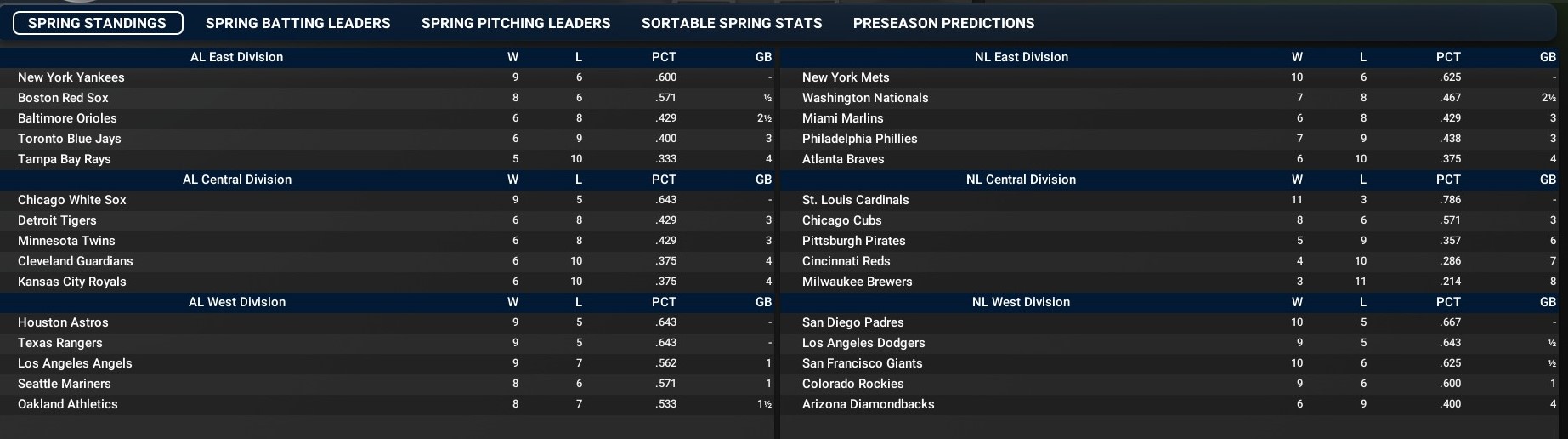
Task: Select the Houston Astros team link
Action: [63, 322]
